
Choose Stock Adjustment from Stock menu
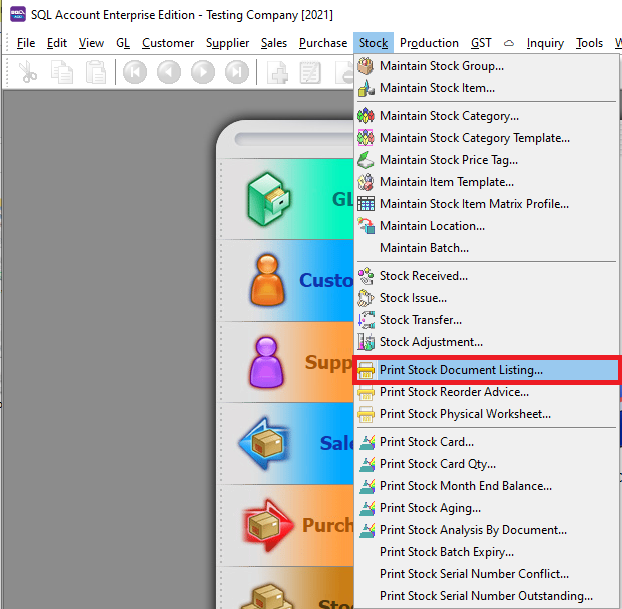coord(430,342)
